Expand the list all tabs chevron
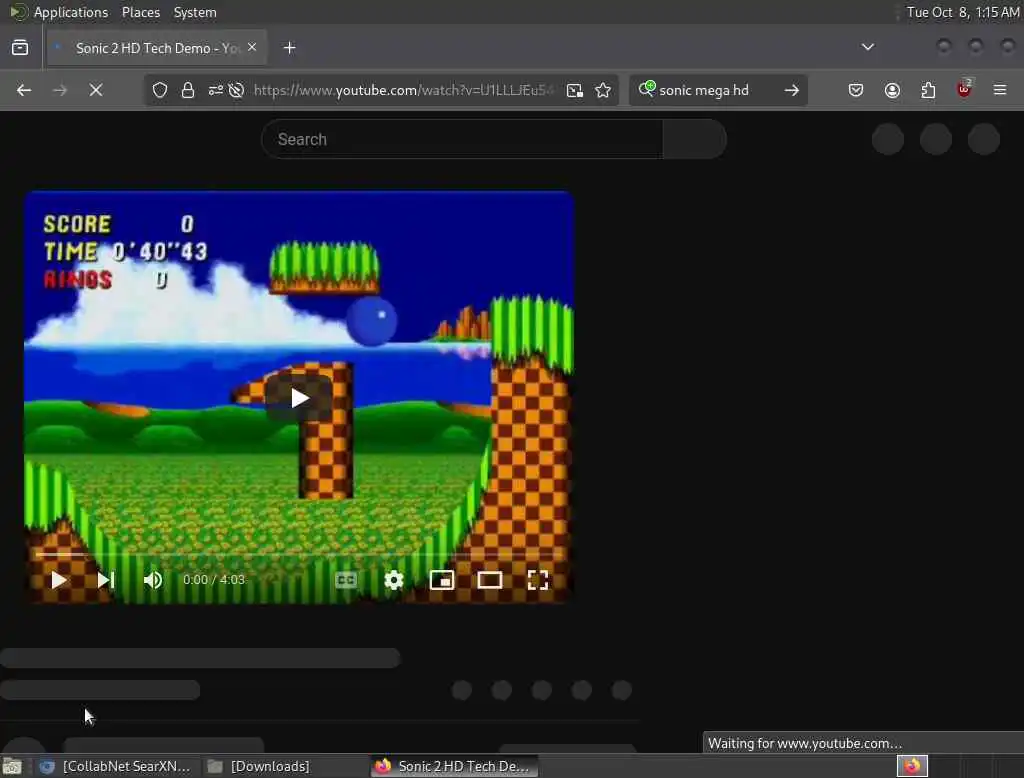Image resolution: width=1024 pixels, height=778 pixels. click(868, 47)
